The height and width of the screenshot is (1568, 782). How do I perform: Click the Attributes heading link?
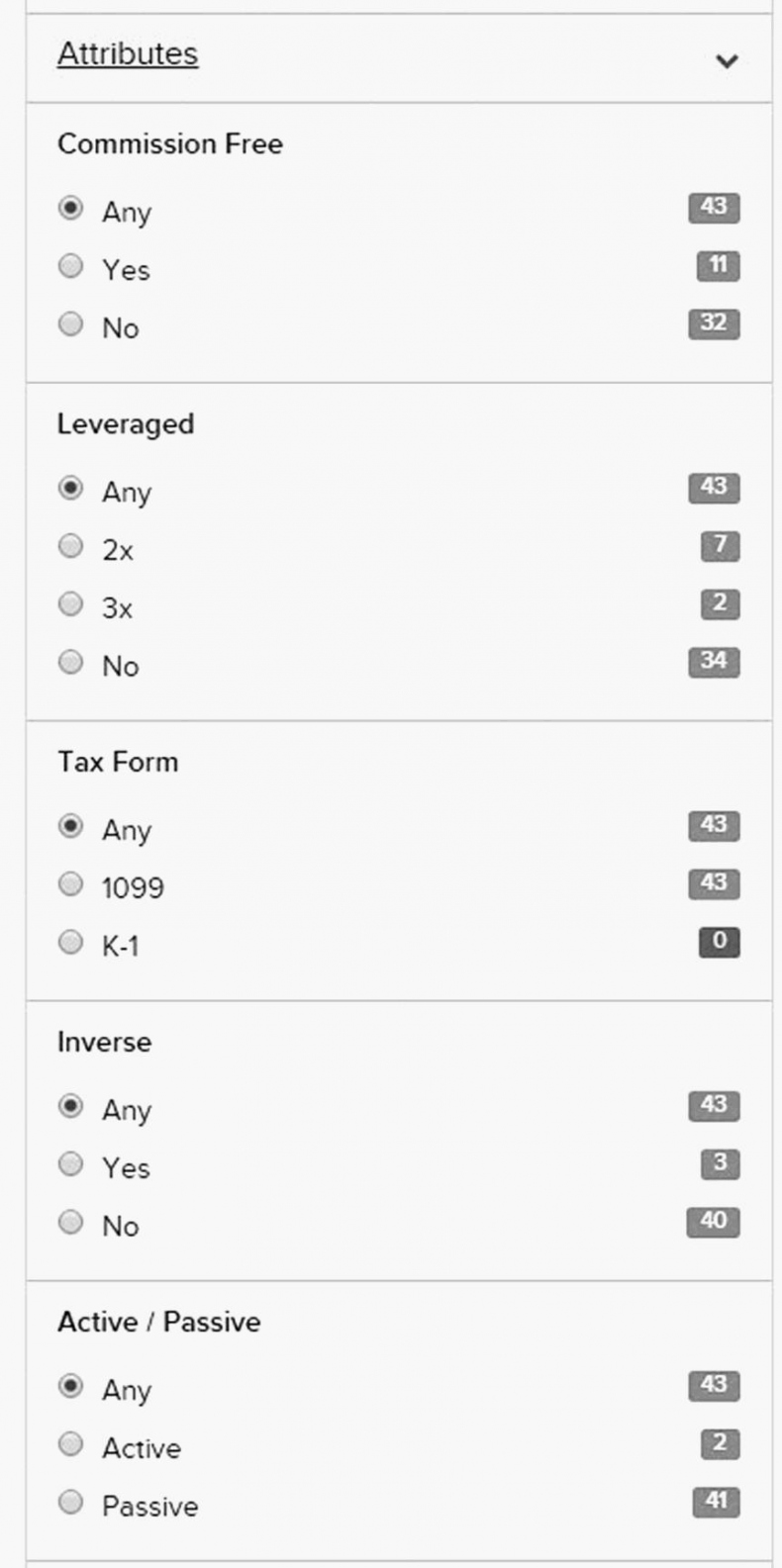[128, 53]
